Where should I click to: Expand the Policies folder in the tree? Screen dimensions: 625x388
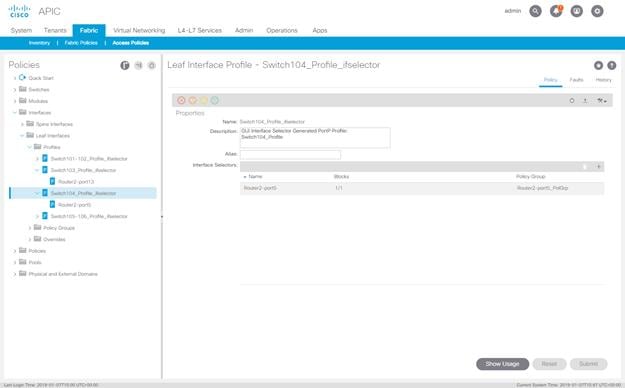15,251
